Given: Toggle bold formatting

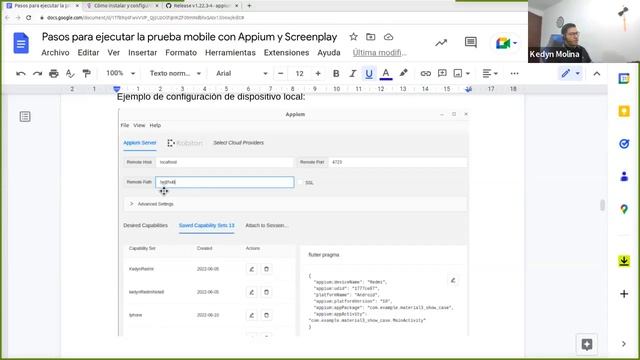Looking at the screenshot, I should point(336,73).
